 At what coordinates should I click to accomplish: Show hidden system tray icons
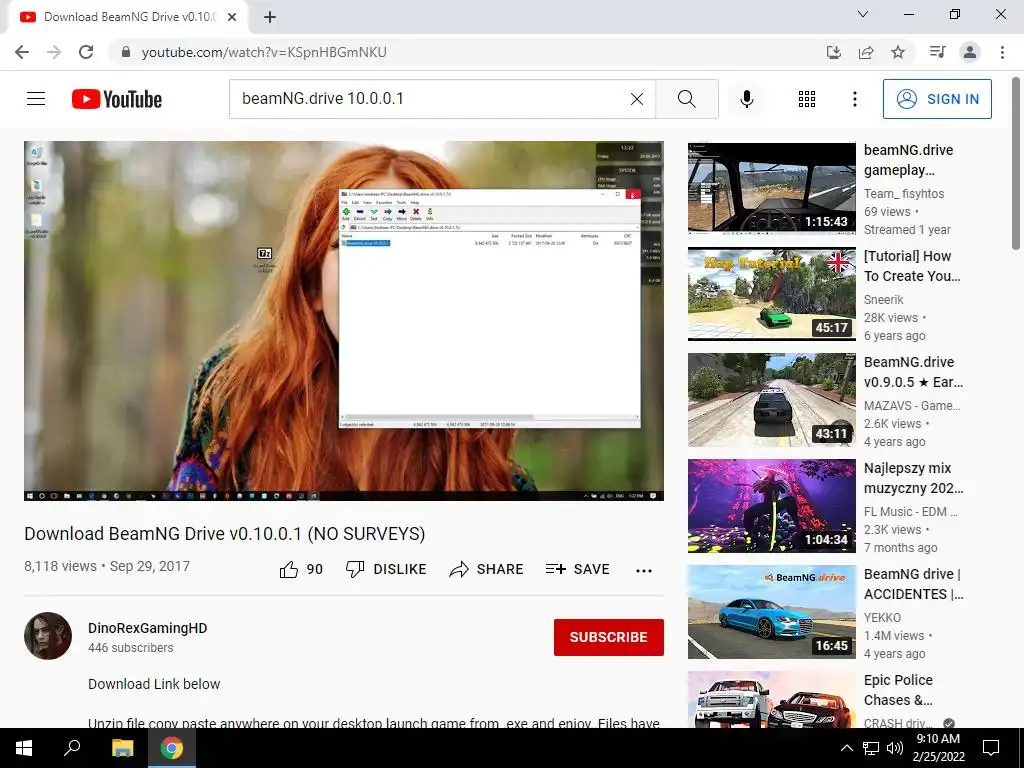(846, 748)
